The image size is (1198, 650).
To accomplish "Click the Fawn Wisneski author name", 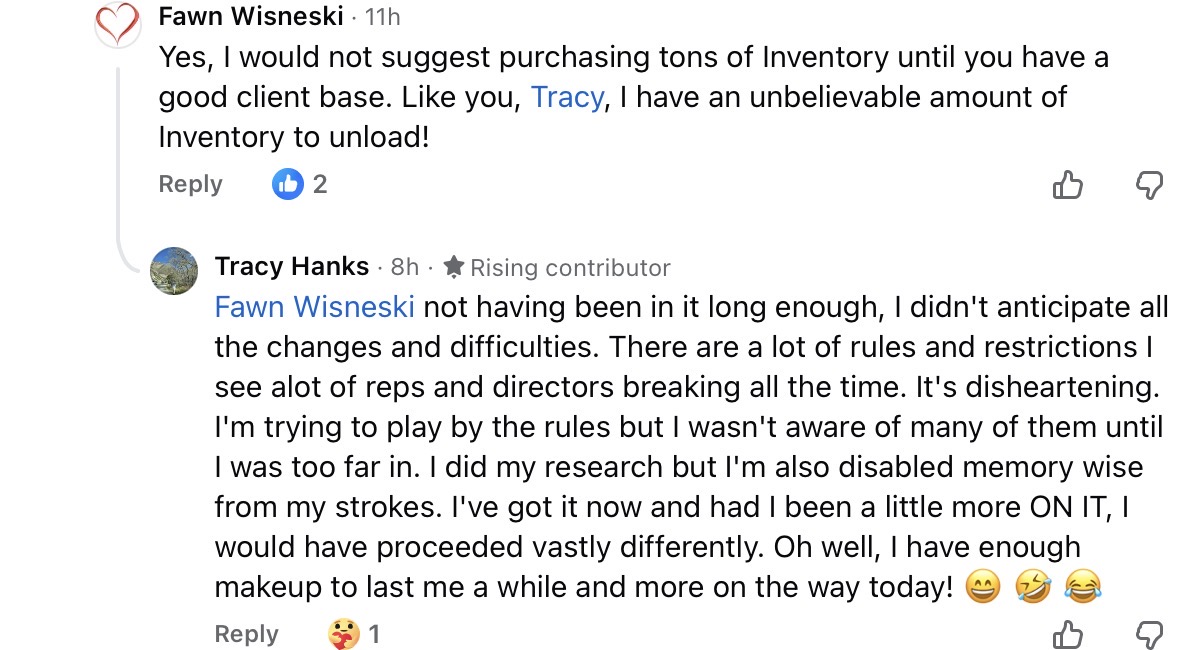I will 250,17.
